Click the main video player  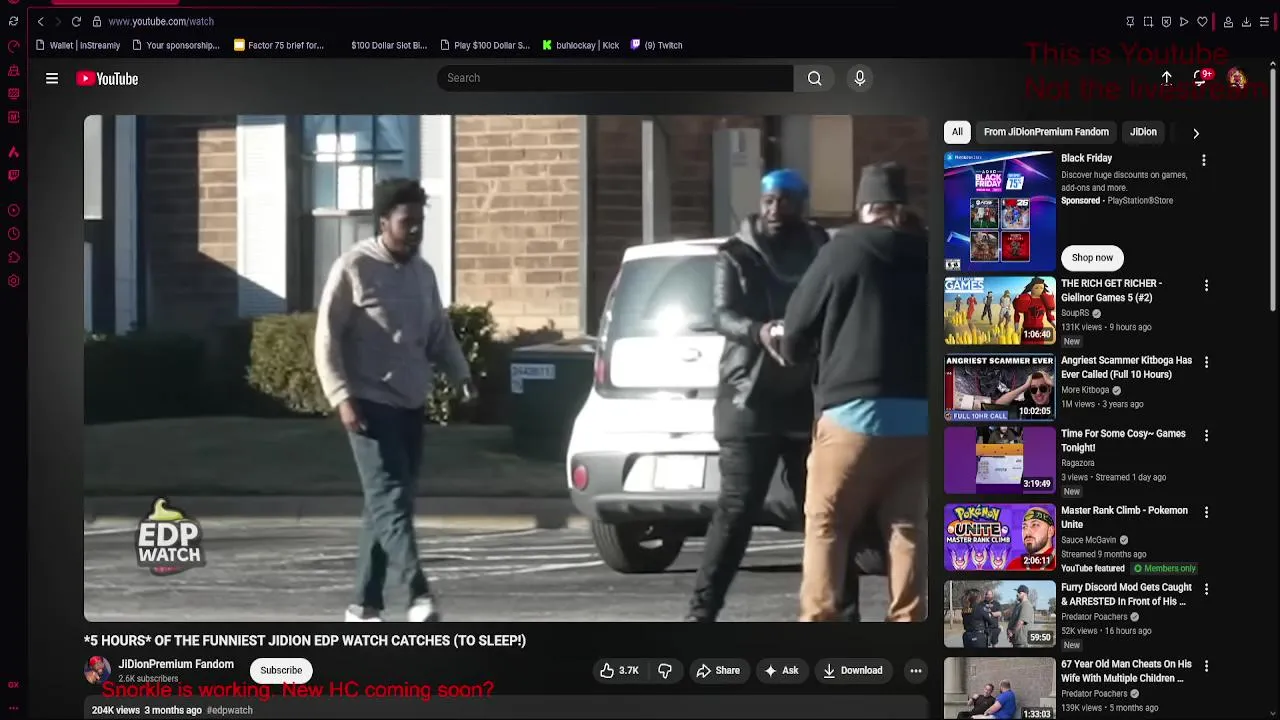click(x=506, y=368)
